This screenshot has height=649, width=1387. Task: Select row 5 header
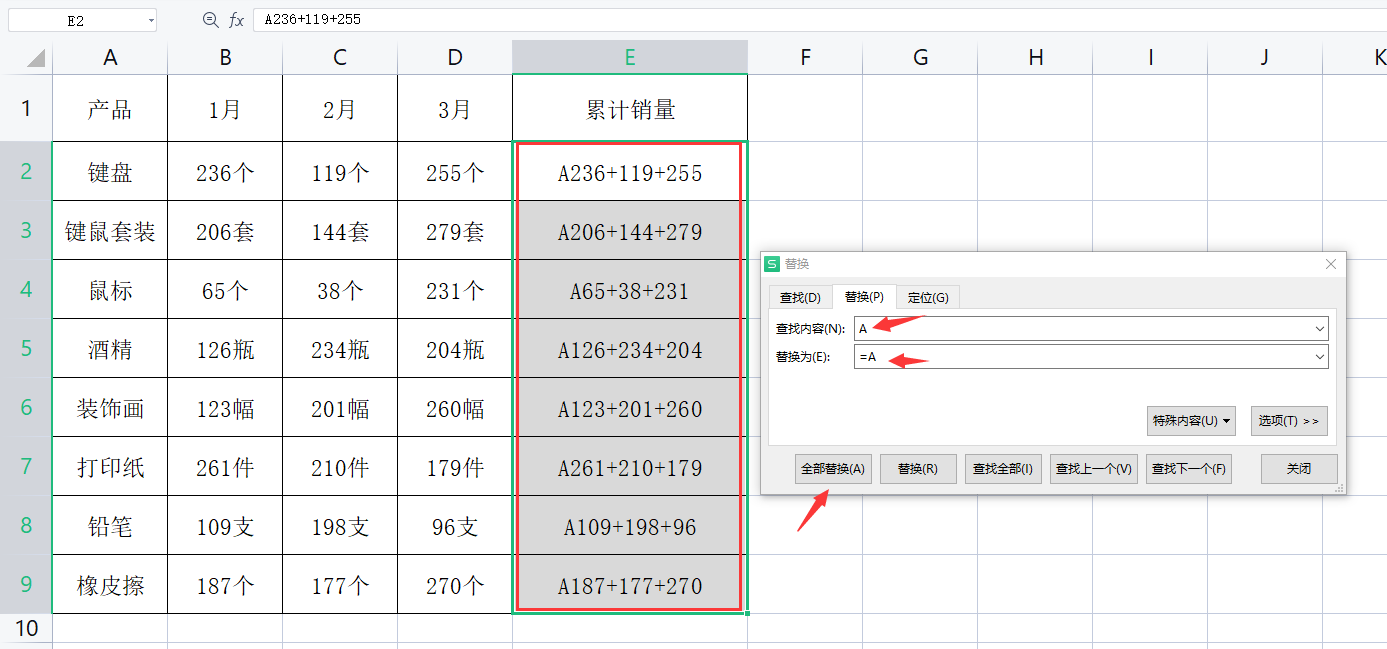(x=26, y=349)
